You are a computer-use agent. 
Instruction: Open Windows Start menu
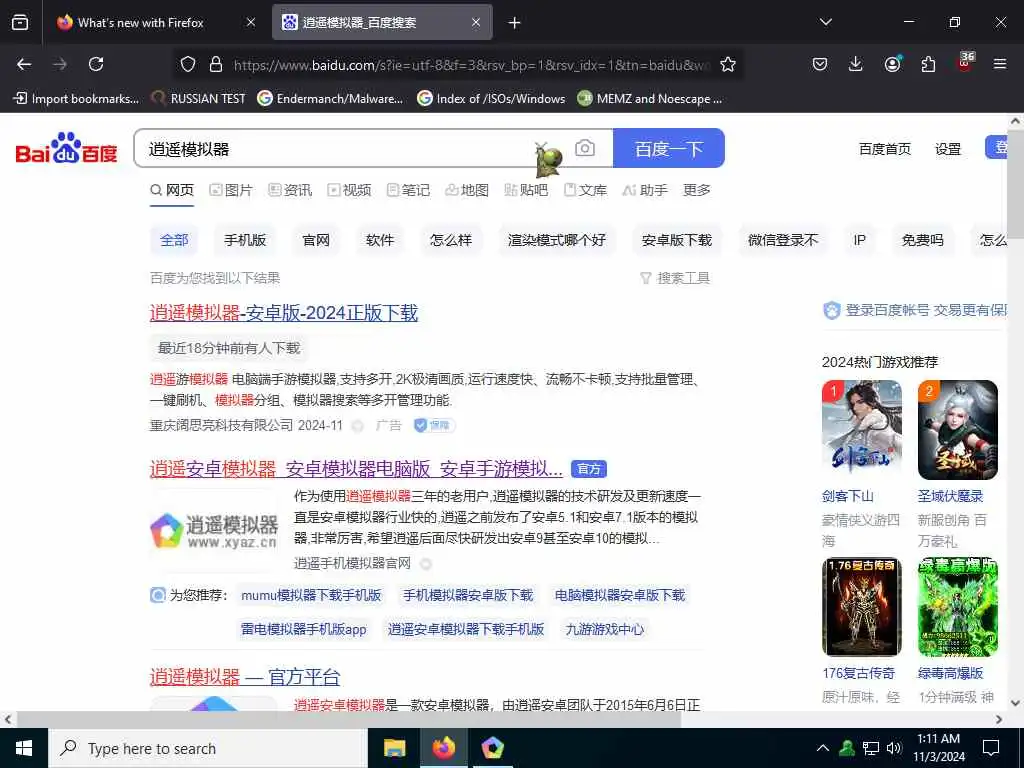[24, 748]
